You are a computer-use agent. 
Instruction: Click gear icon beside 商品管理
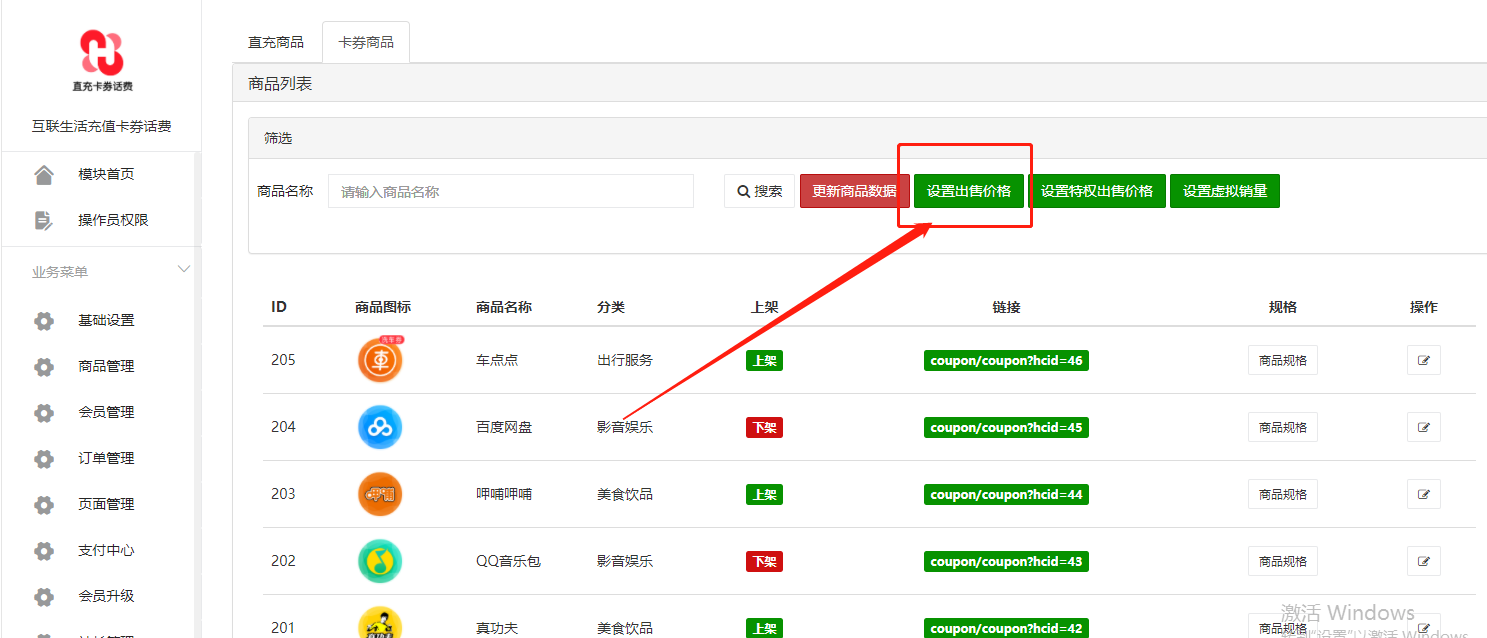click(x=43, y=367)
